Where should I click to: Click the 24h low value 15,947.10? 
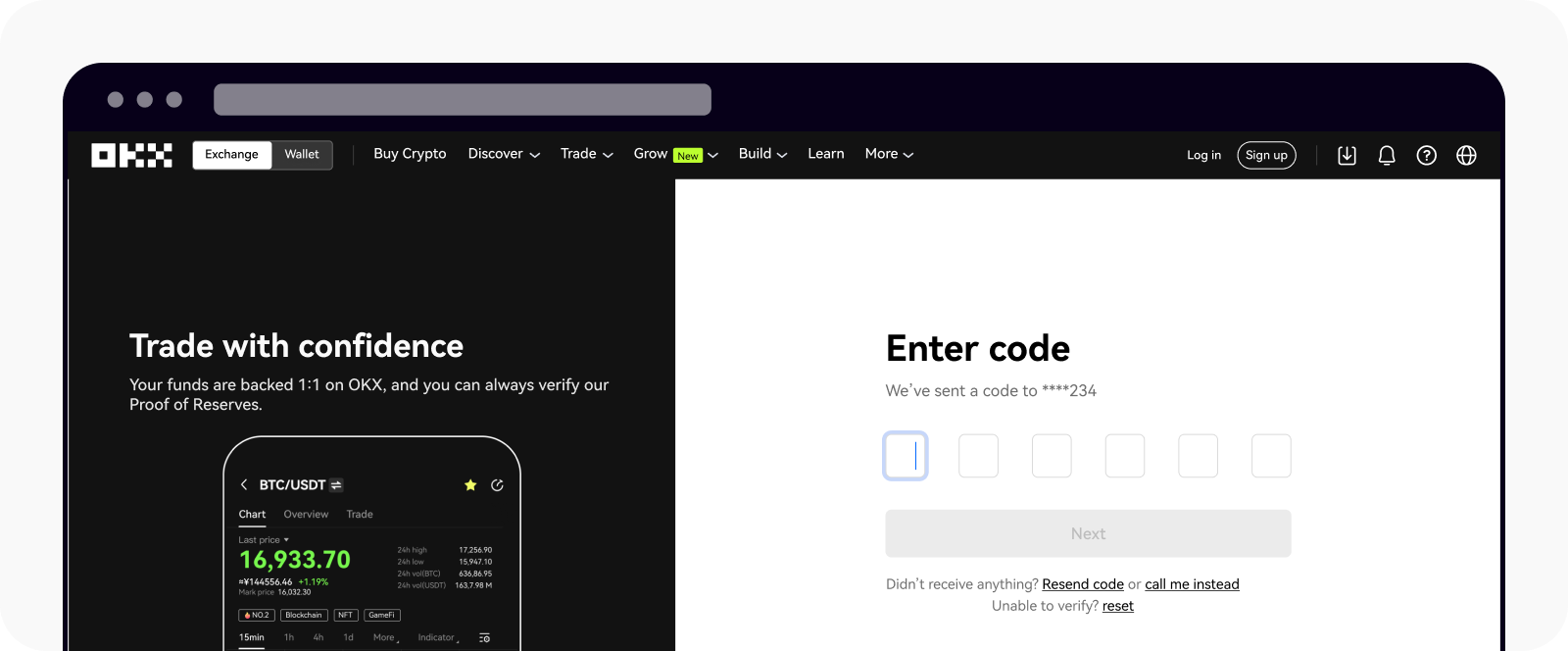coord(475,562)
